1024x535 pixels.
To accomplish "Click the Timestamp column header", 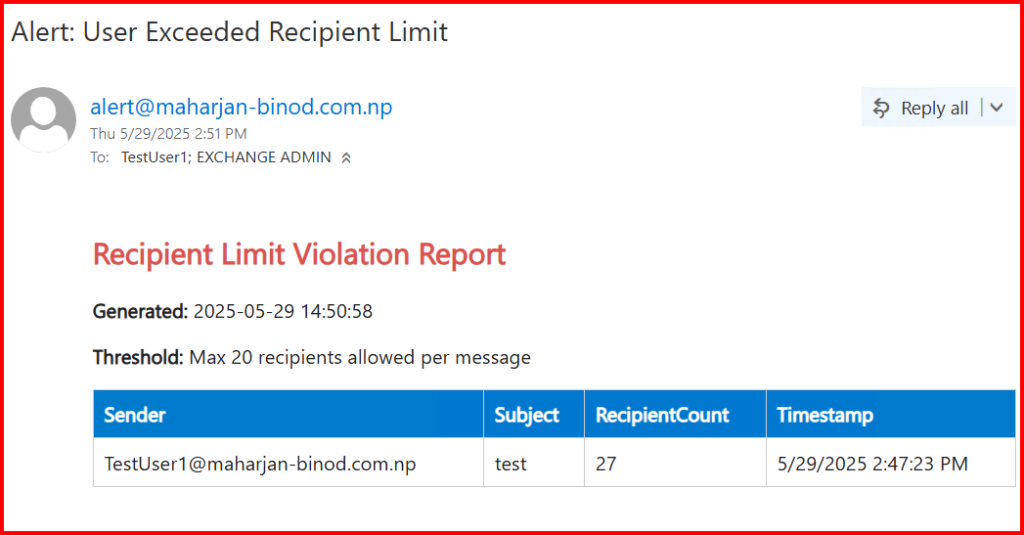I will pyautogui.click(x=825, y=415).
